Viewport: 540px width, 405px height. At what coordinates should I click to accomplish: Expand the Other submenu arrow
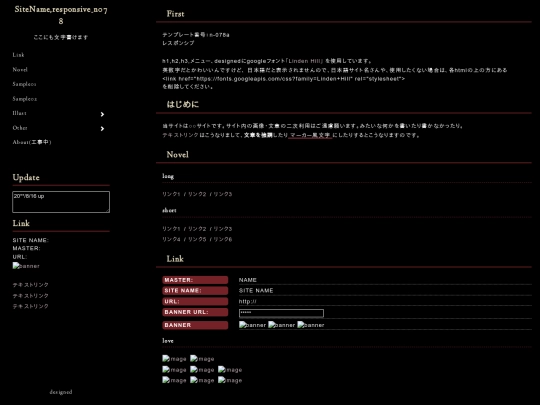tap(102, 128)
